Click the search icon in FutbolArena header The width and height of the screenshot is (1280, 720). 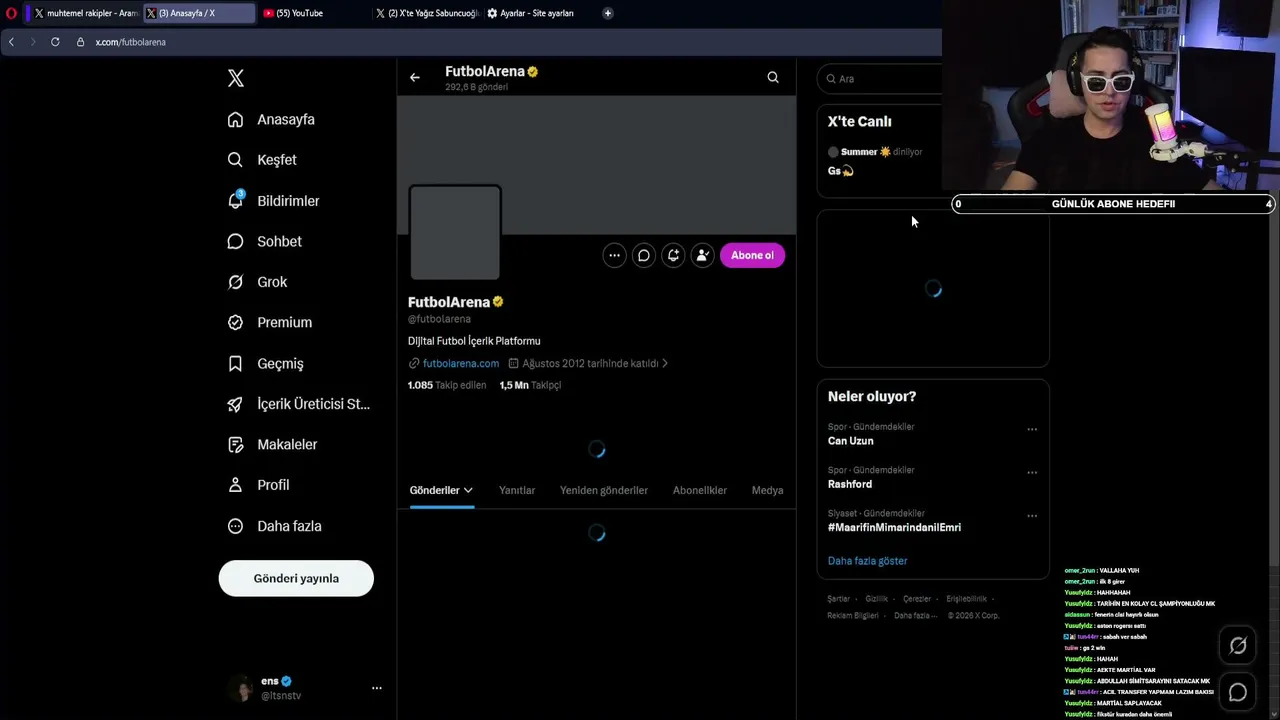click(x=773, y=77)
